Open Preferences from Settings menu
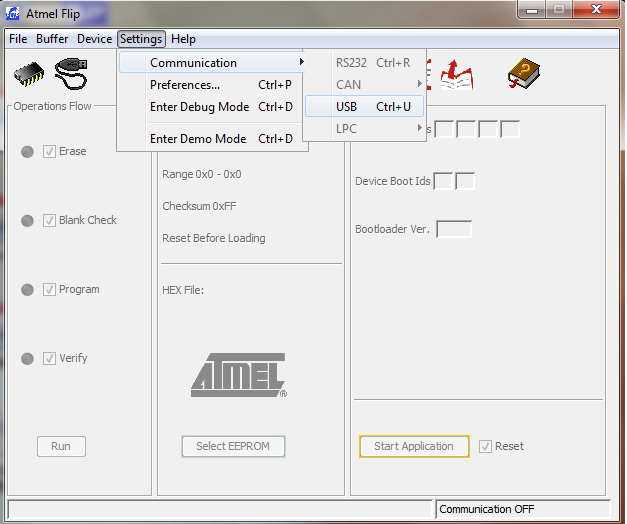 point(212,85)
